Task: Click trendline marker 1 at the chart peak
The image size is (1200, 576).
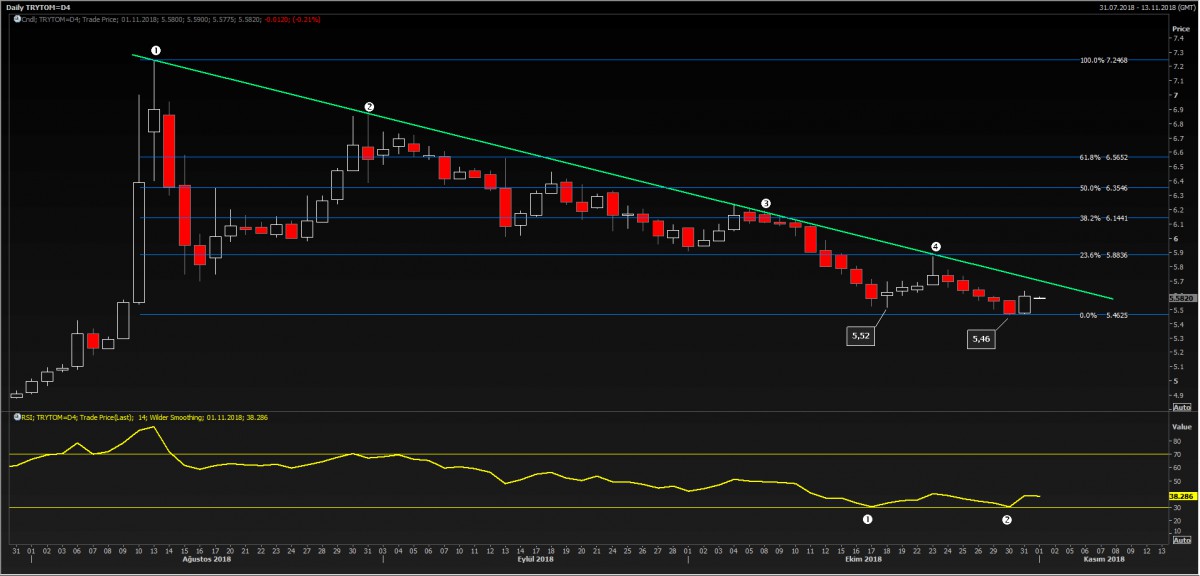Action: pos(155,49)
